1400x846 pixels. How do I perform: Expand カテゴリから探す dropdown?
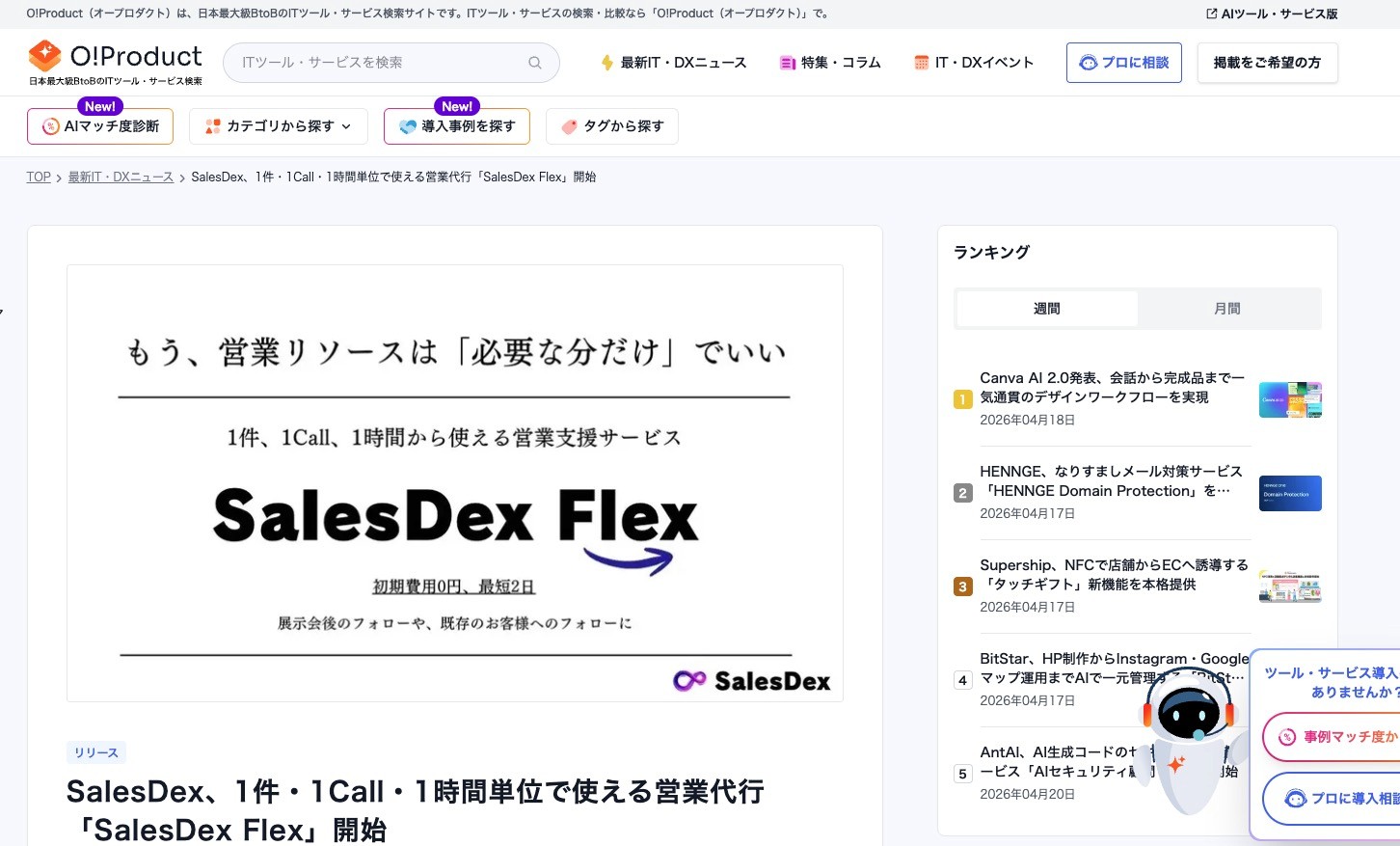(279, 126)
